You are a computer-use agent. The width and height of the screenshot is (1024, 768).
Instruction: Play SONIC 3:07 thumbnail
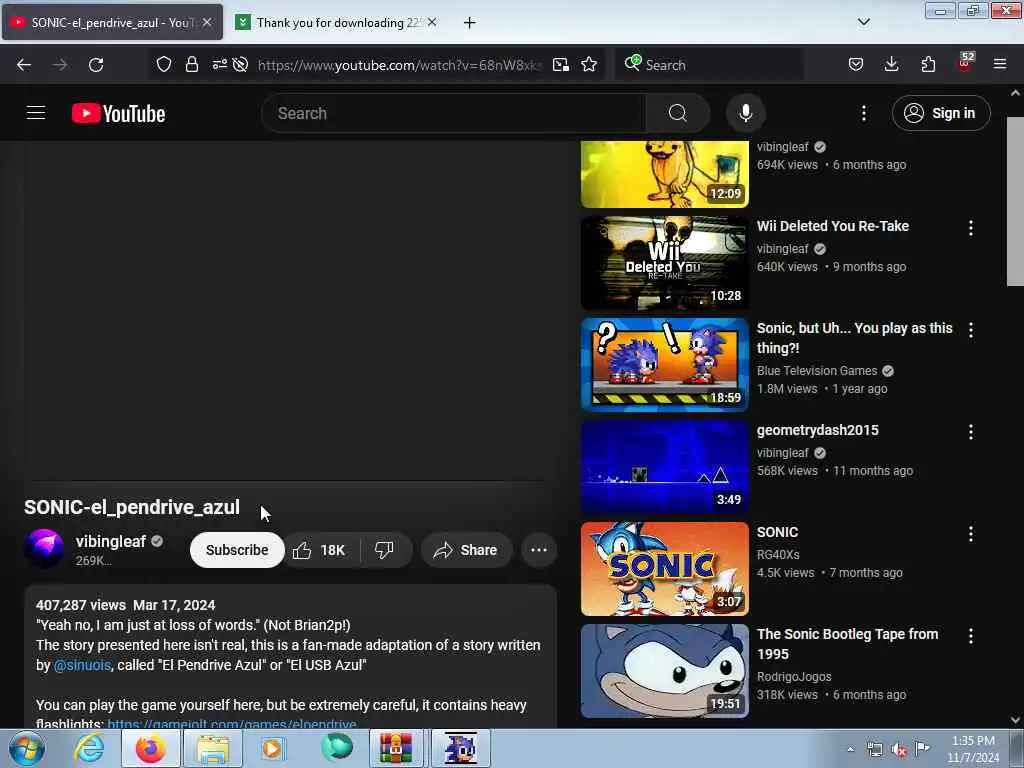(x=664, y=568)
